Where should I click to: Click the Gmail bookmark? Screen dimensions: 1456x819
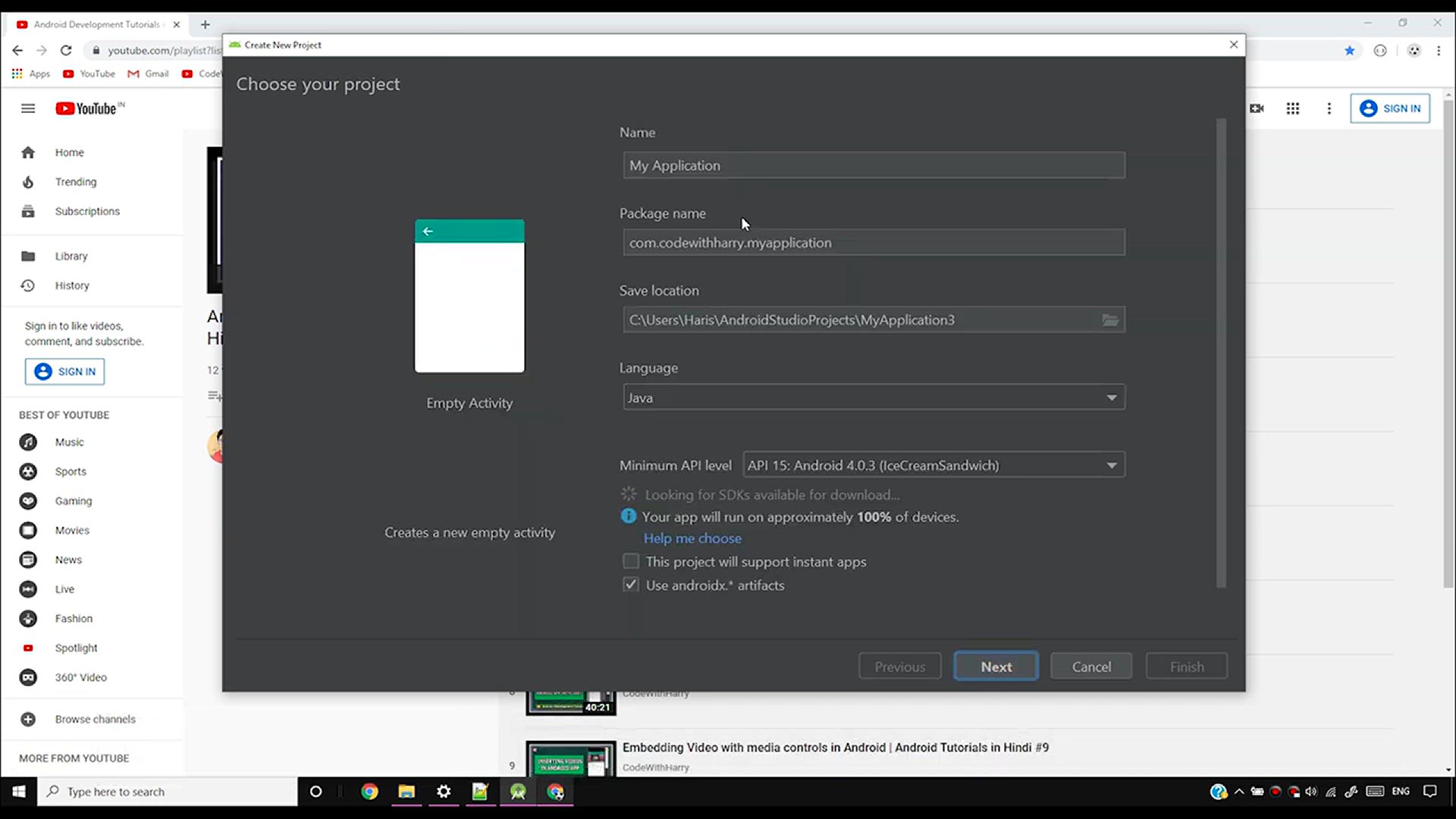(149, 74)
